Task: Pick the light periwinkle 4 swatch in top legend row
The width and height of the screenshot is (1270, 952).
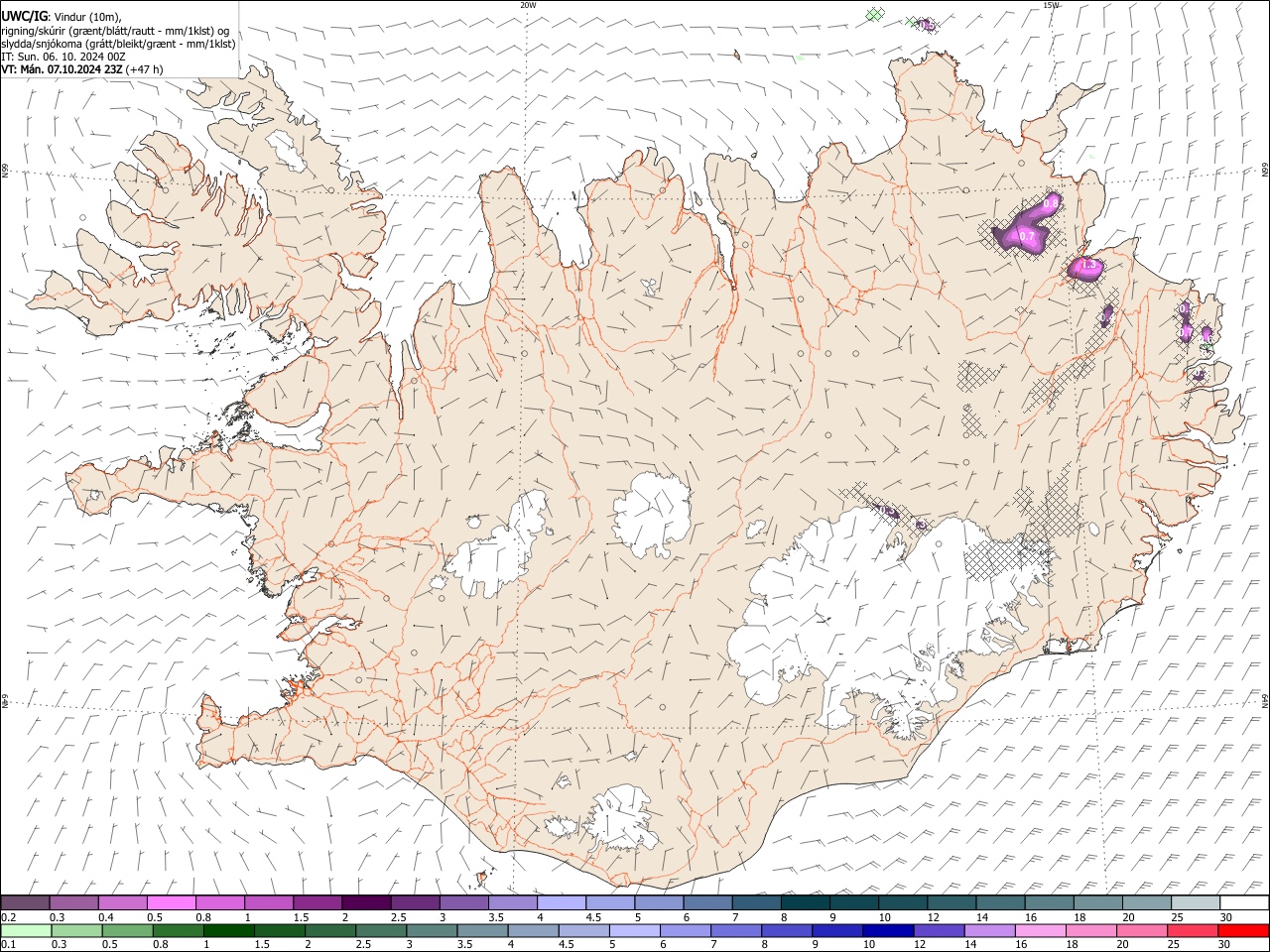Action: pos(562,902)
